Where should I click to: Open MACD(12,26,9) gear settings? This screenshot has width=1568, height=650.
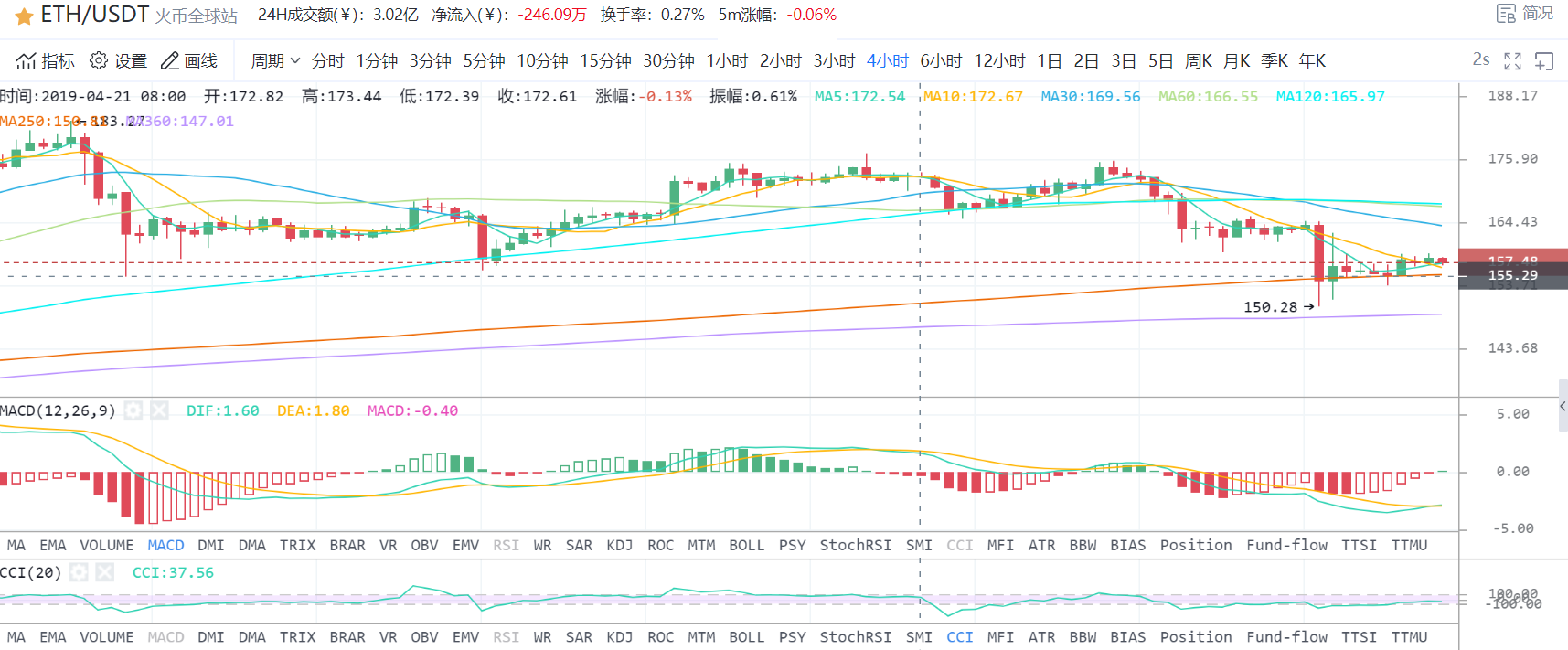(133, 410)
